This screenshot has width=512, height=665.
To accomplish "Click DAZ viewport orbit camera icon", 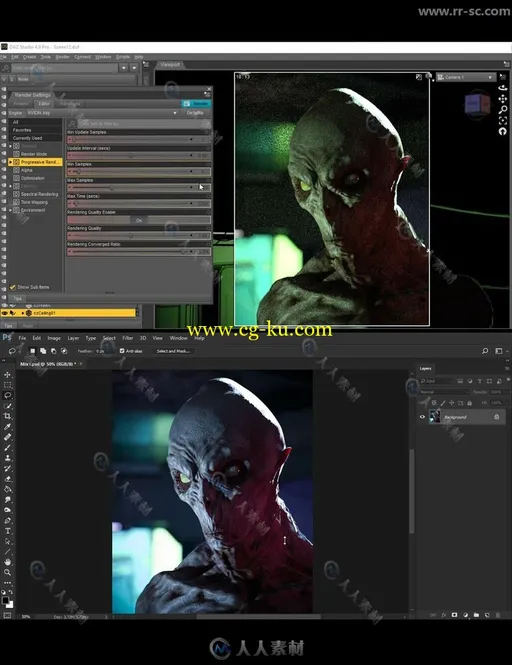I will click(503, 88).
